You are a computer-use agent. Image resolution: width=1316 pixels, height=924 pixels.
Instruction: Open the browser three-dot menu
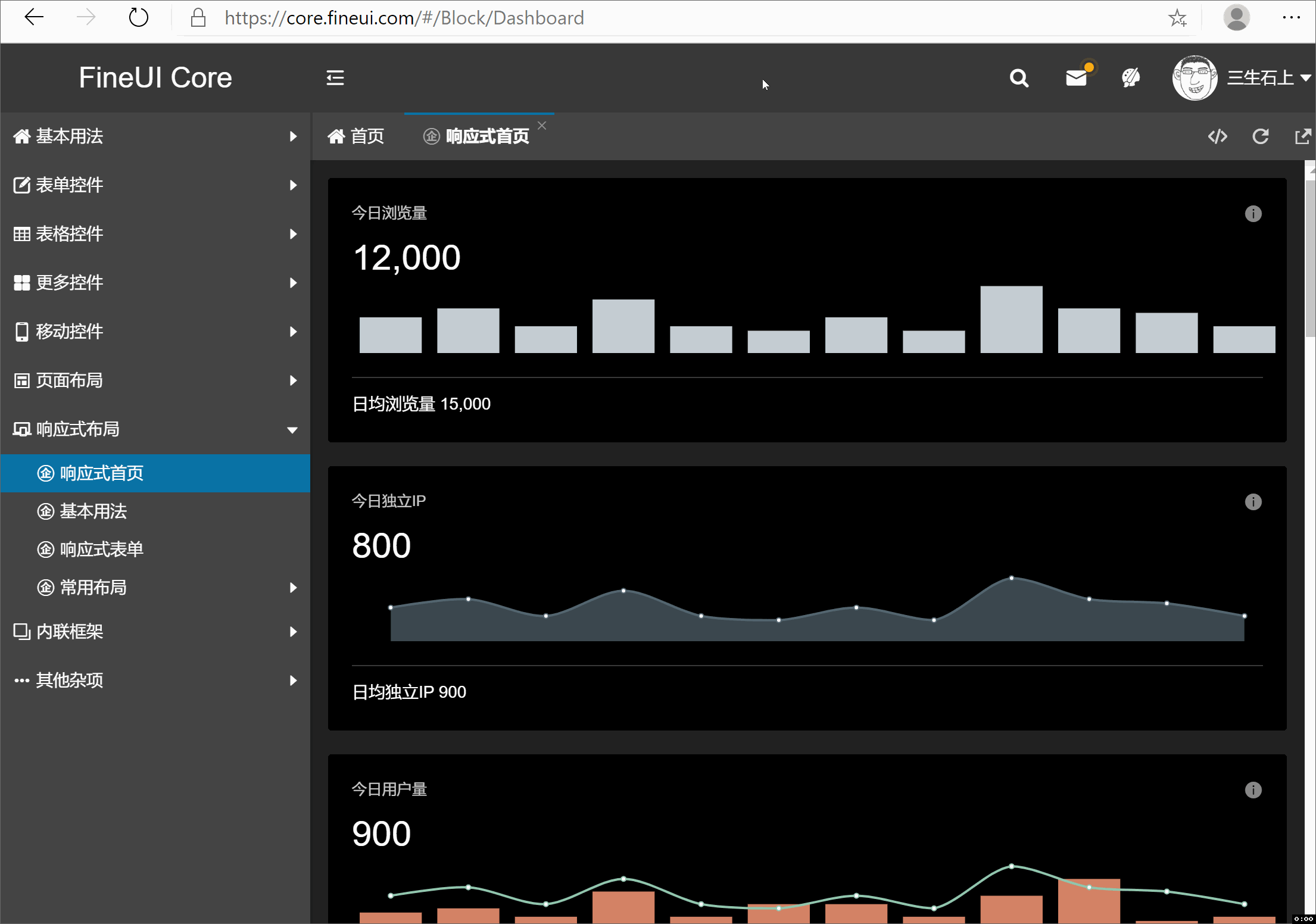[x=1292, y=18]
